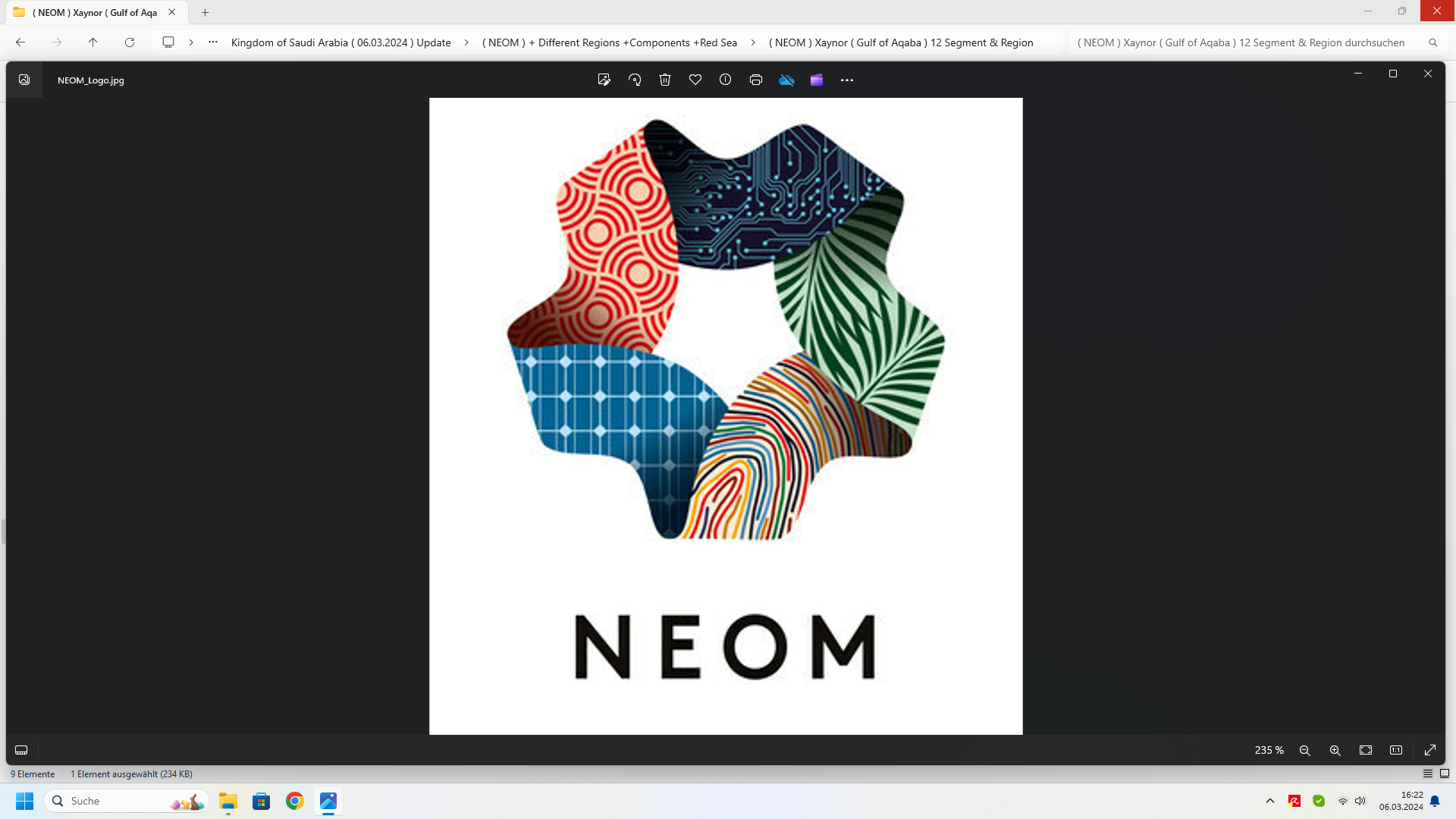Click the green checkmark tray icon
Screen dimensions: 1456x819
[x=1319, y=801]
